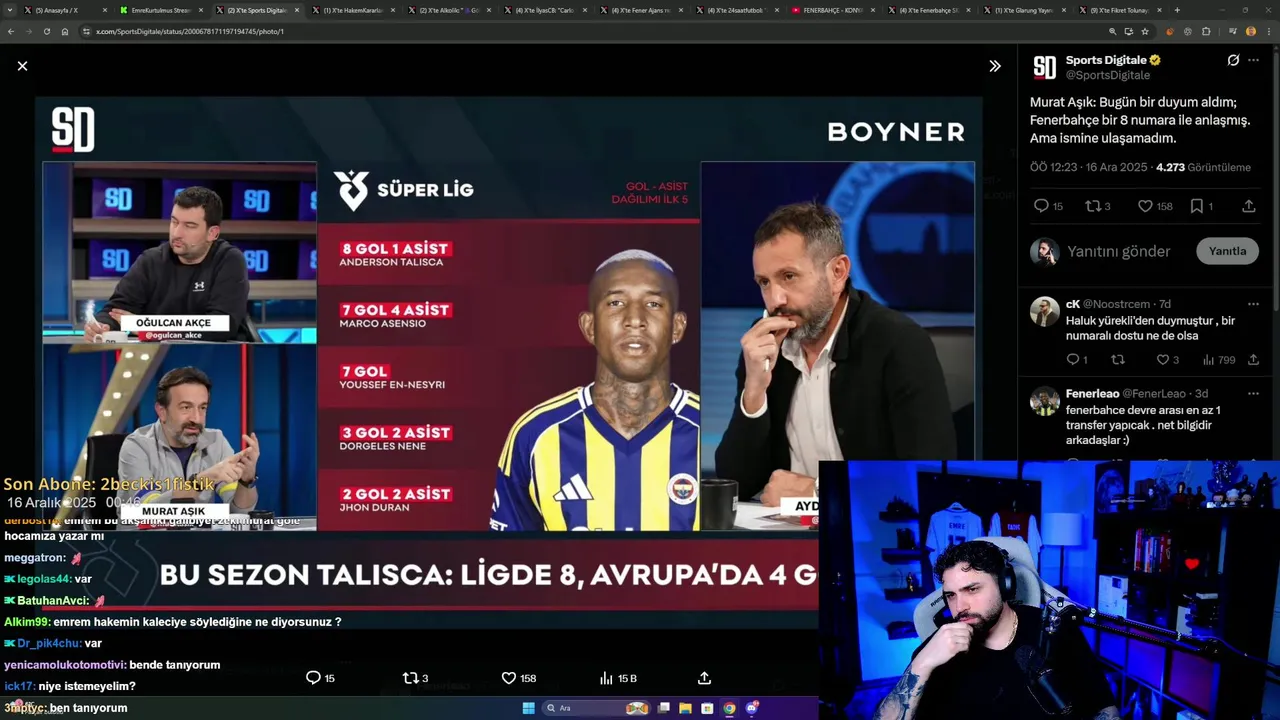Reply icon with 15 in side panel
This screenshot has width=1280, height=720.
(1048, 206)
